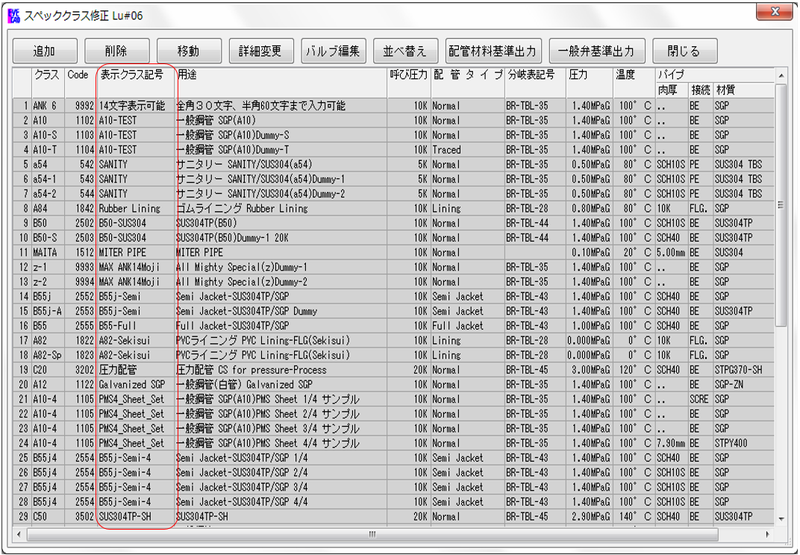The height and width of the screenshot is (555, 800).
Task: Click the vertical scrollbar down arrow
Action: click(x=781, y=519)
